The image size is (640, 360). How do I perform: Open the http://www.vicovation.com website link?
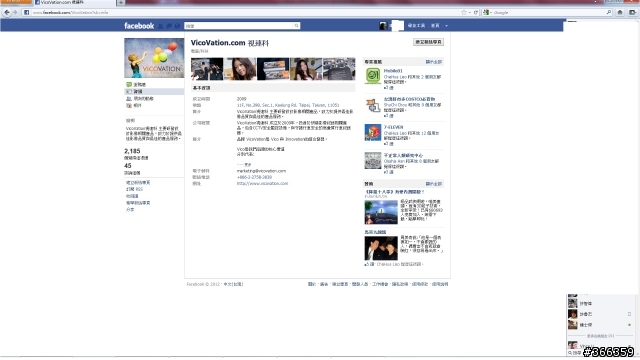[262, 184]
